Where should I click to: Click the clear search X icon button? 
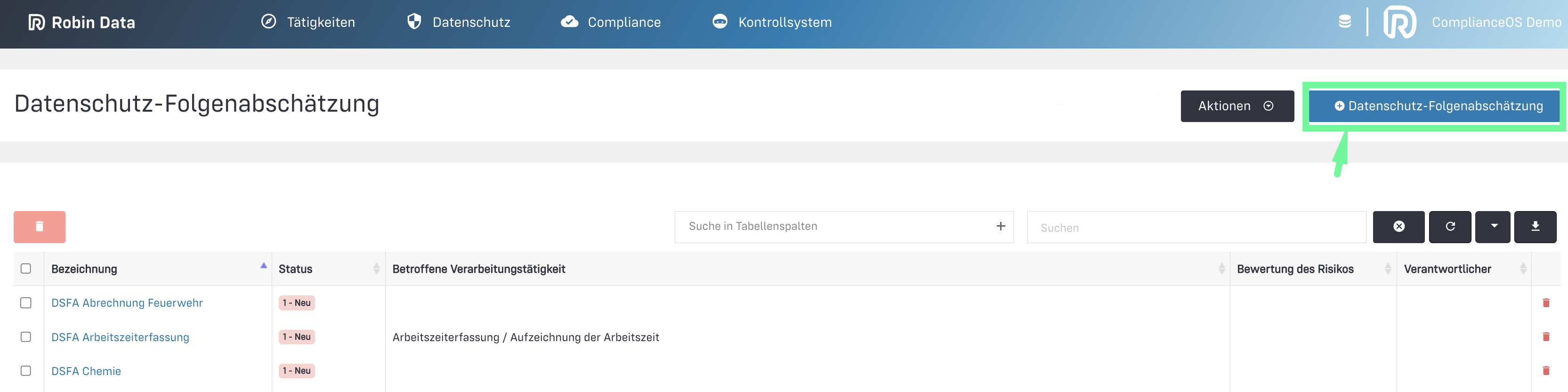(1398, 227)
